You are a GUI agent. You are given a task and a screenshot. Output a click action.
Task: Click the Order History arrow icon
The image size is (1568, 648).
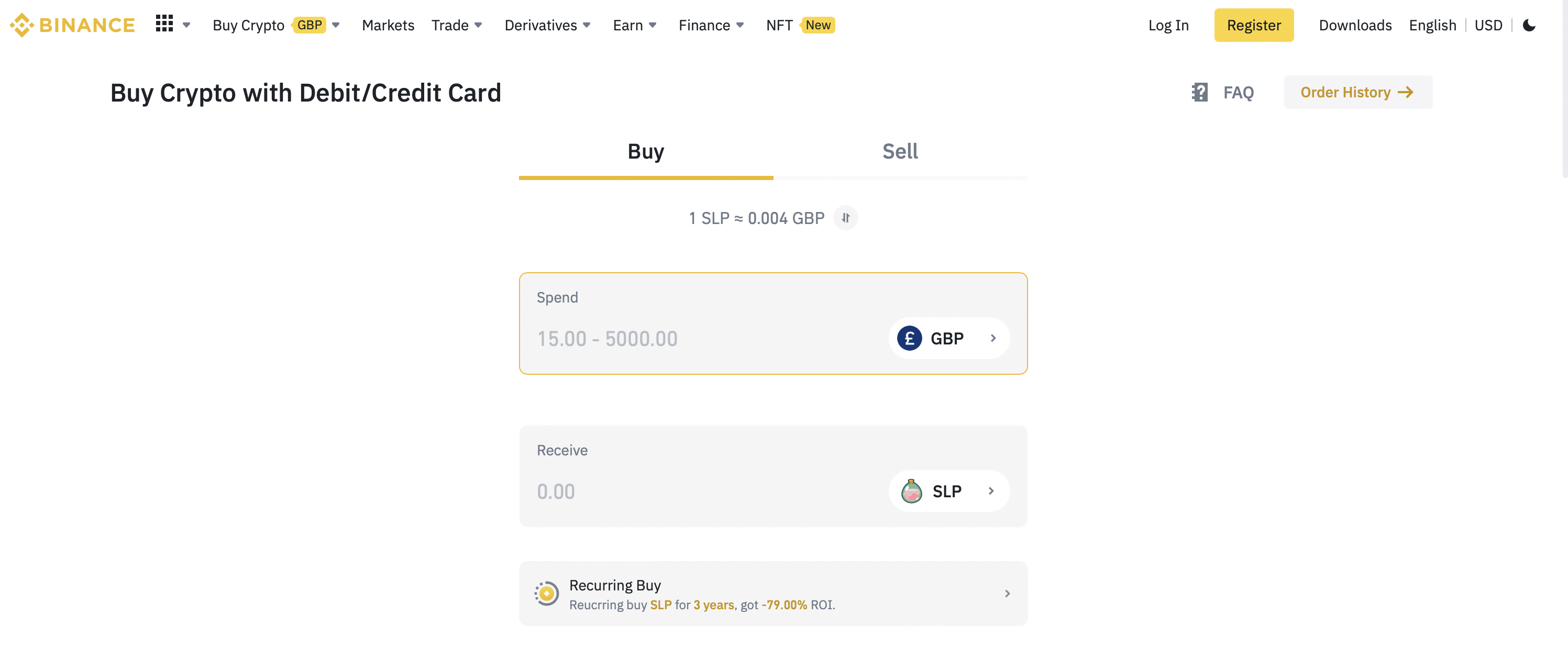tap(1406, 93)
